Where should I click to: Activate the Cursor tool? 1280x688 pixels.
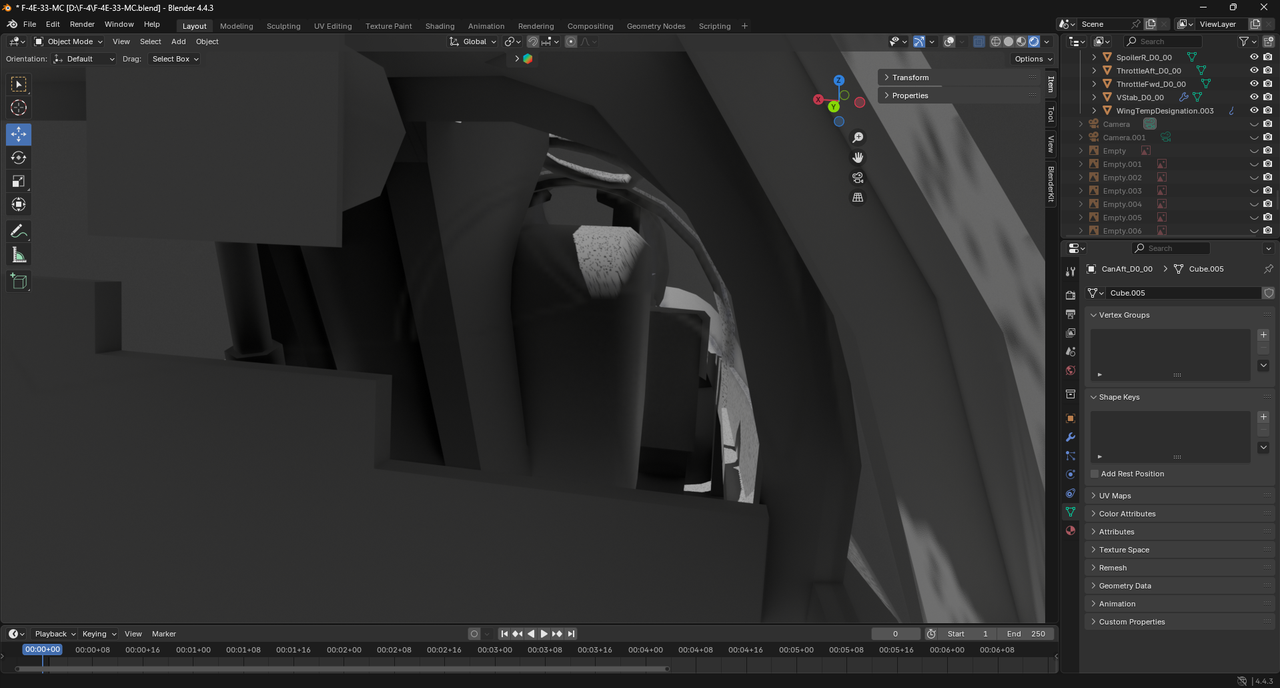(x=18, y=108)
